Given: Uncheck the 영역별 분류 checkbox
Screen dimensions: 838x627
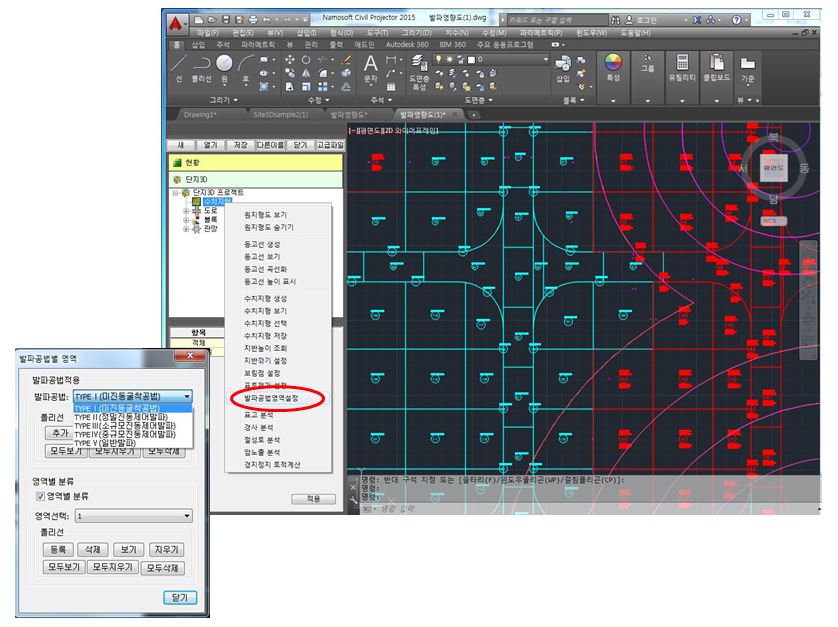Looking at the screenshot, I should pyautogui.click(x=40, y=497).
